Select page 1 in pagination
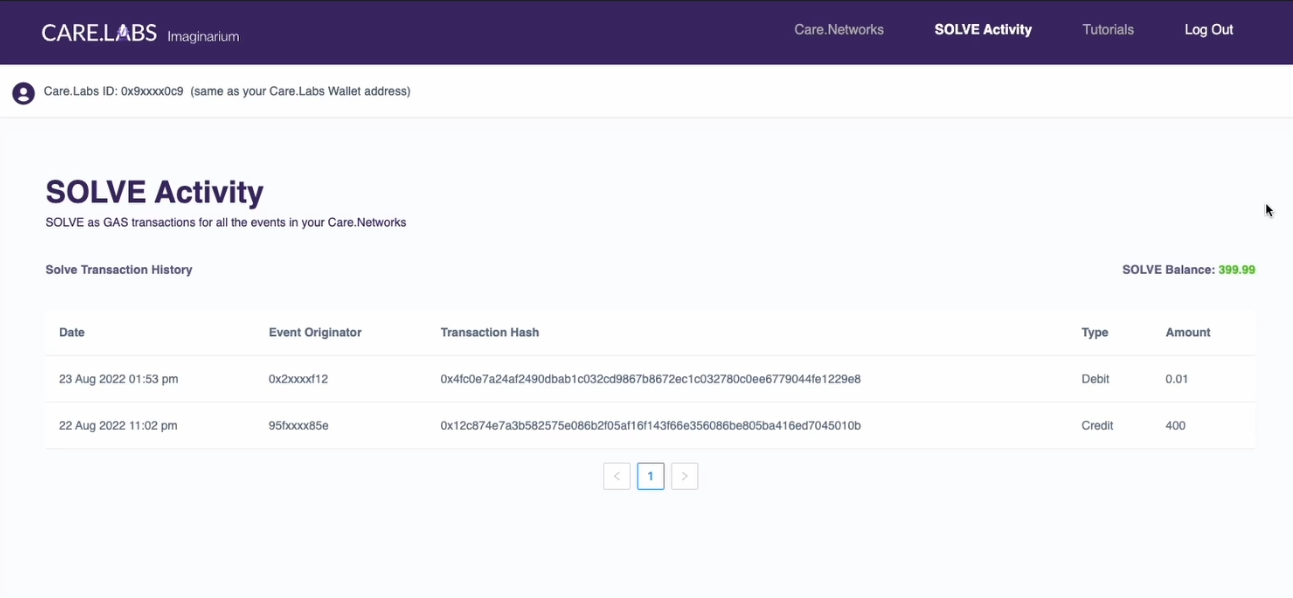1293x598 pixels. (x=650, y=477)
